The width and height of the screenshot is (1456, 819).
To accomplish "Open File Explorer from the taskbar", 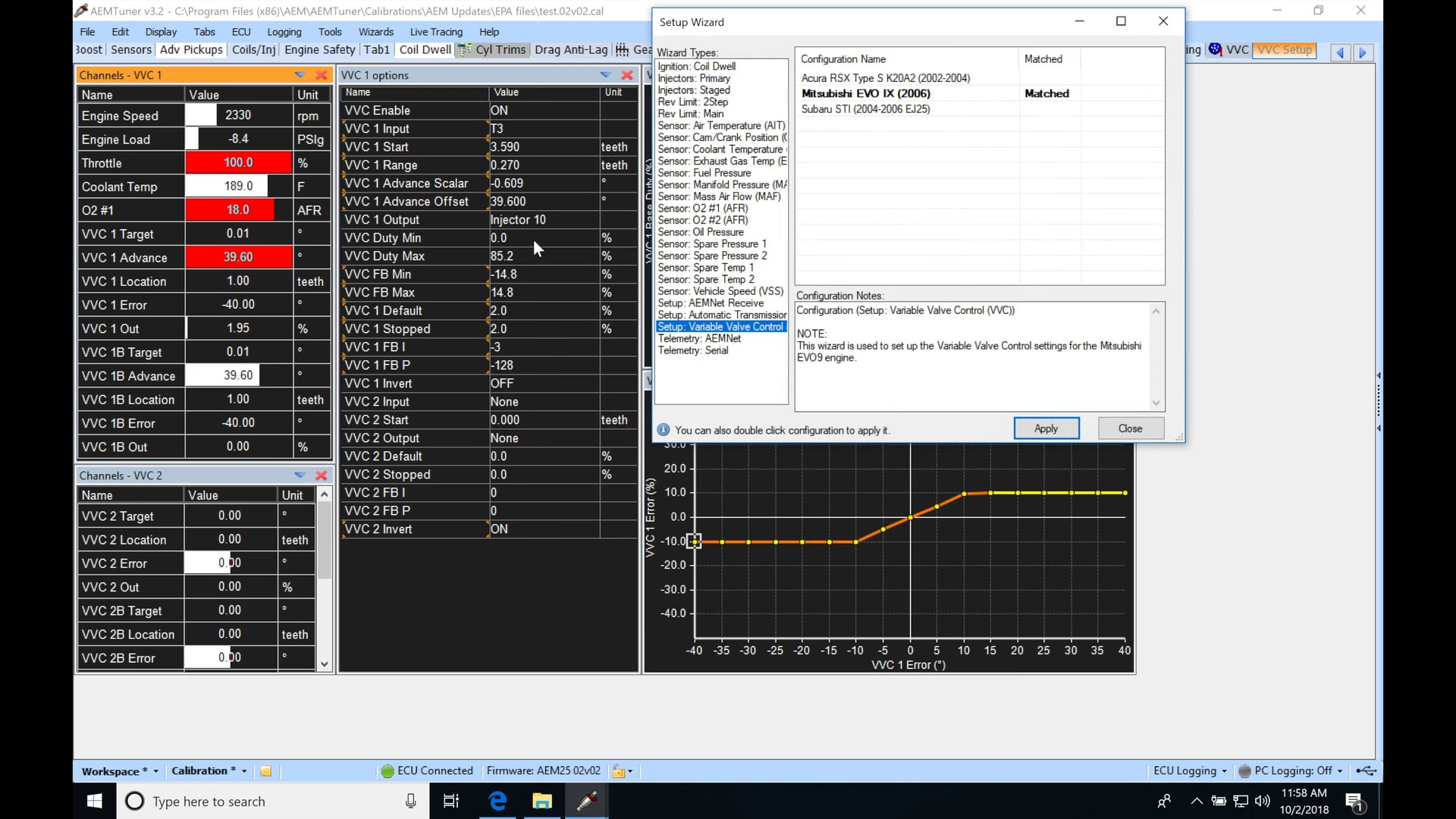I will pos(542,801).
